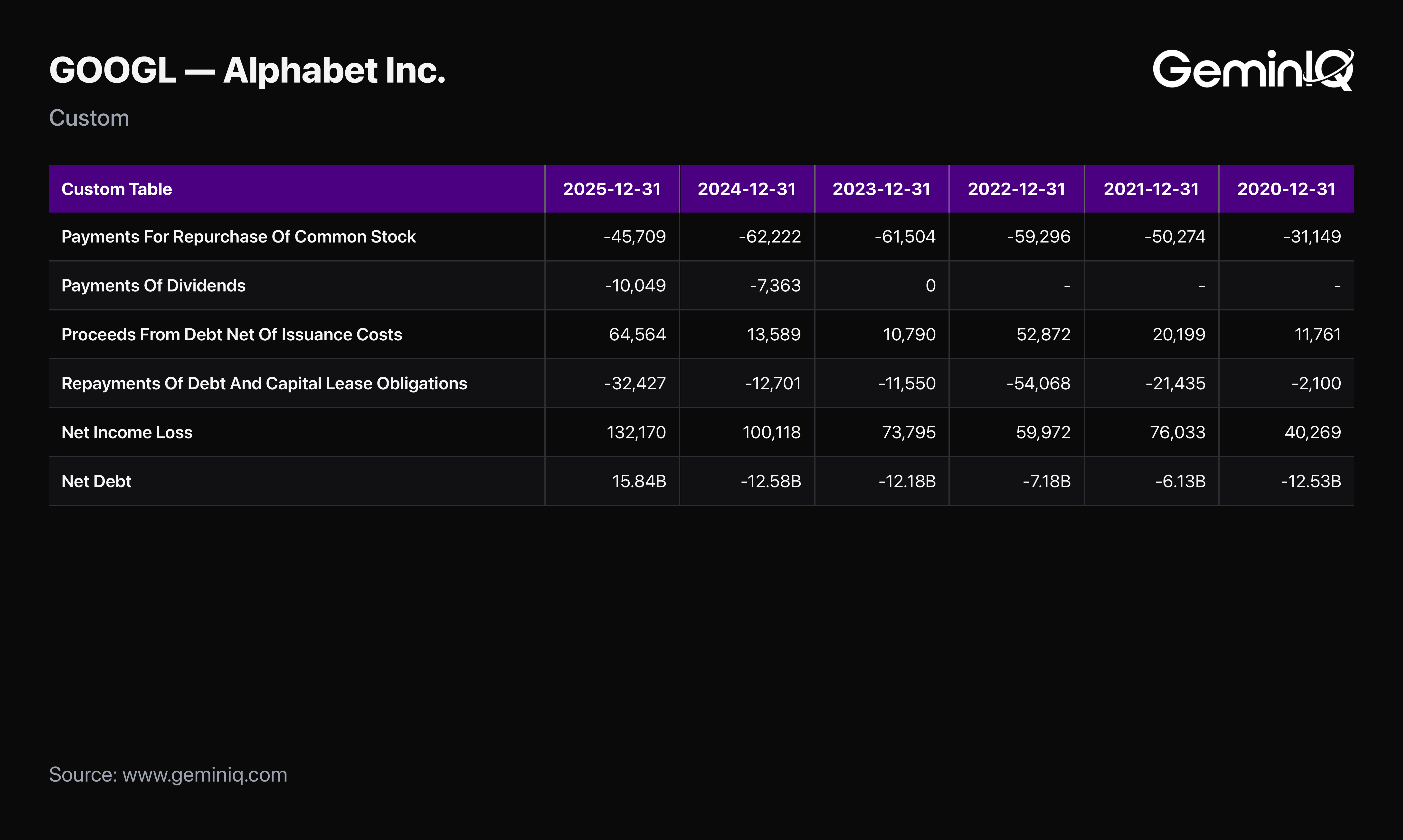Click the net debt value 15.84B
This screenshot has height=840, width=1403.
(x=639, y=481)
